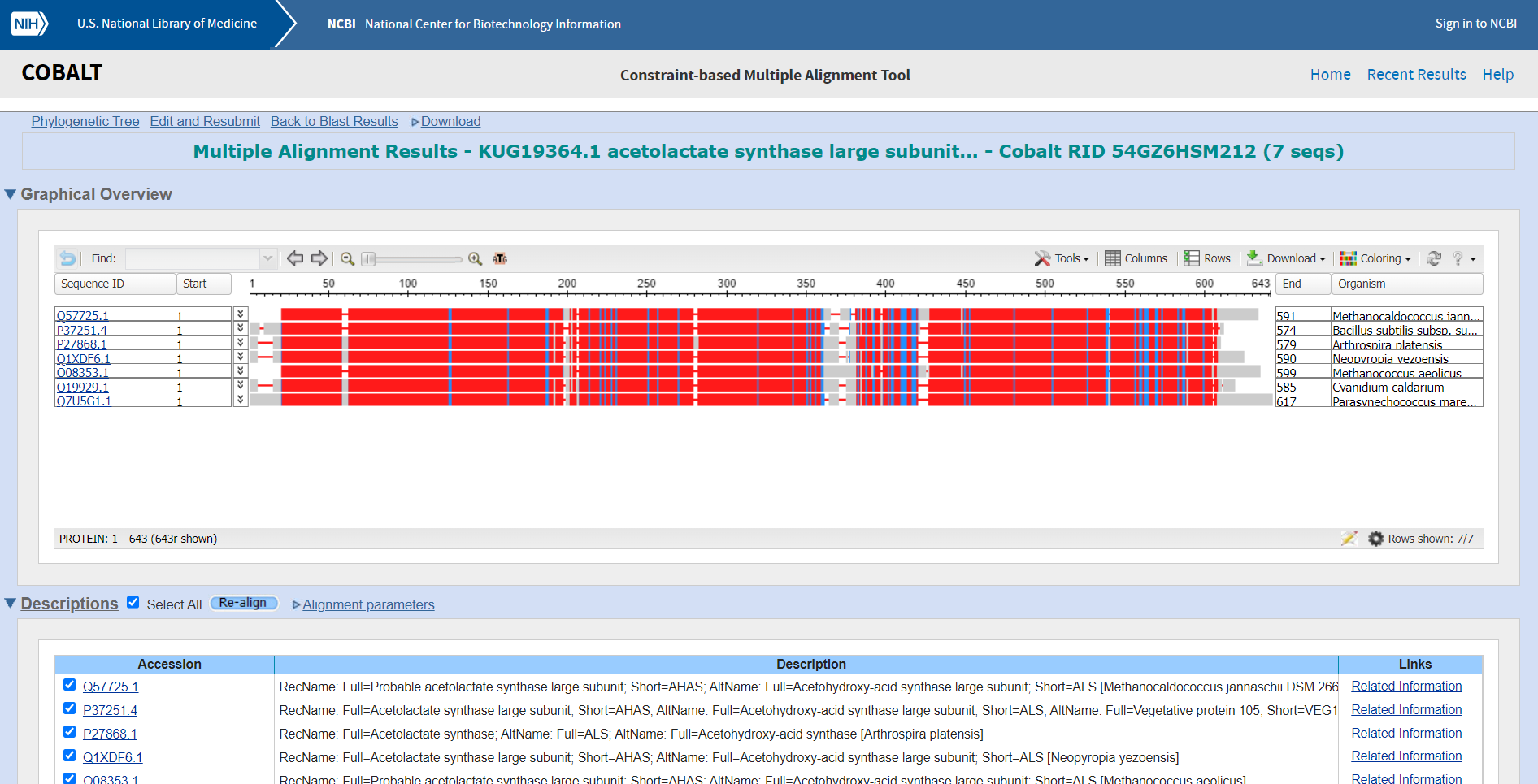Open Rows configuration icon

[1192, 258]
